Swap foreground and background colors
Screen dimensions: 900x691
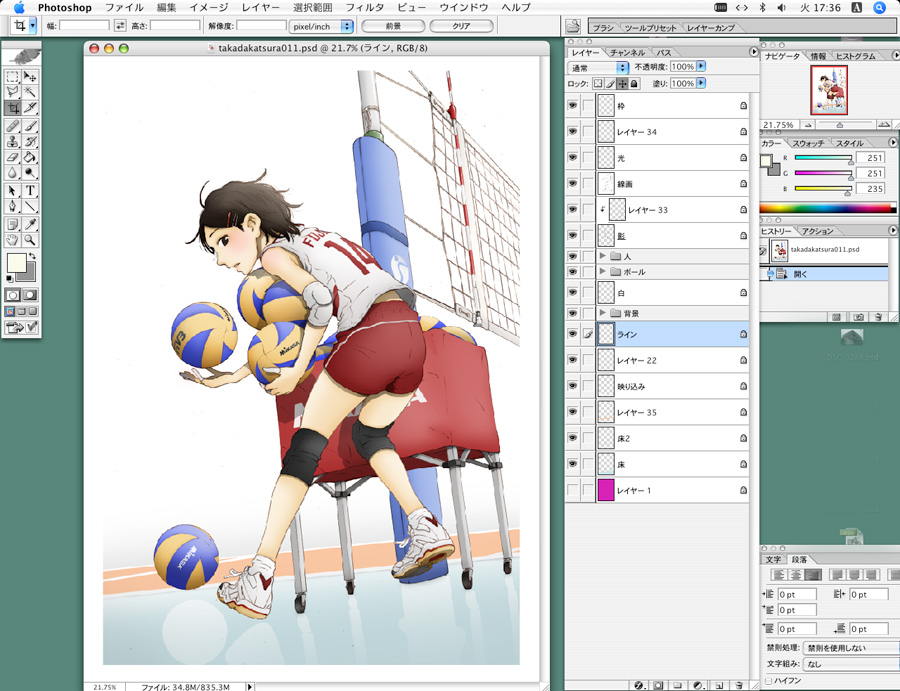point(32,256)
